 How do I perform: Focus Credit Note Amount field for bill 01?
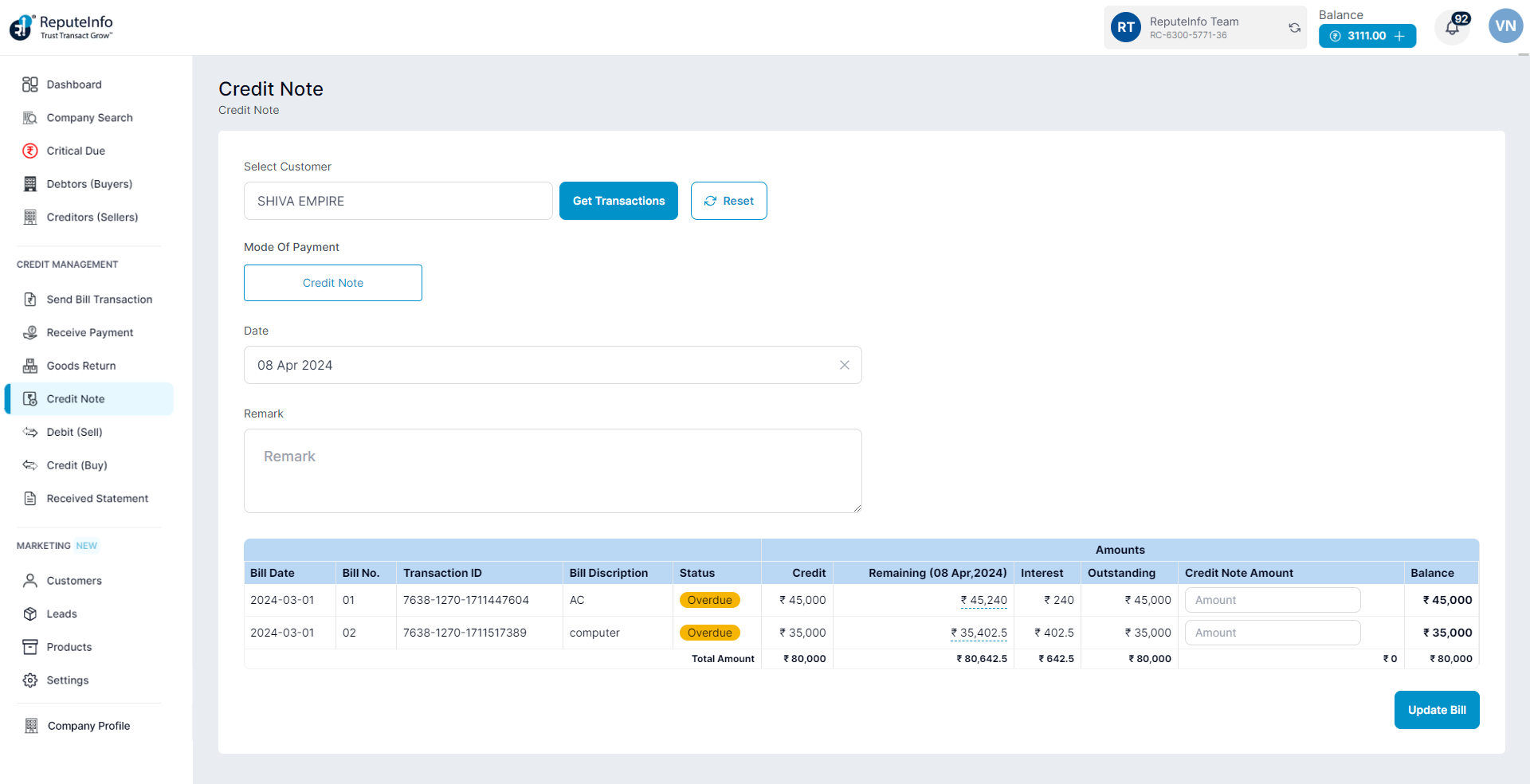1272,600
